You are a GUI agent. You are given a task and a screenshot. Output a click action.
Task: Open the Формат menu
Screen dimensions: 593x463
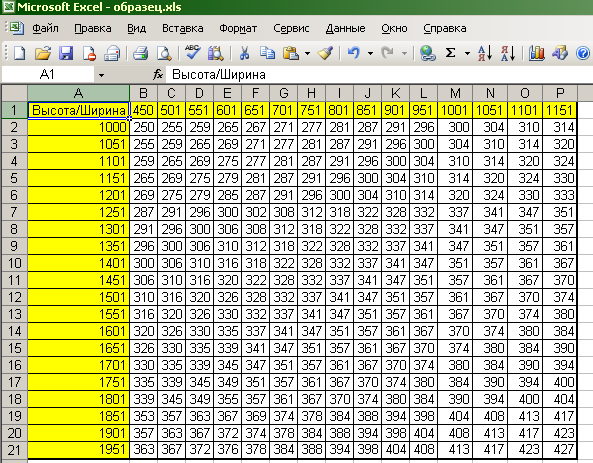point(238,28)
